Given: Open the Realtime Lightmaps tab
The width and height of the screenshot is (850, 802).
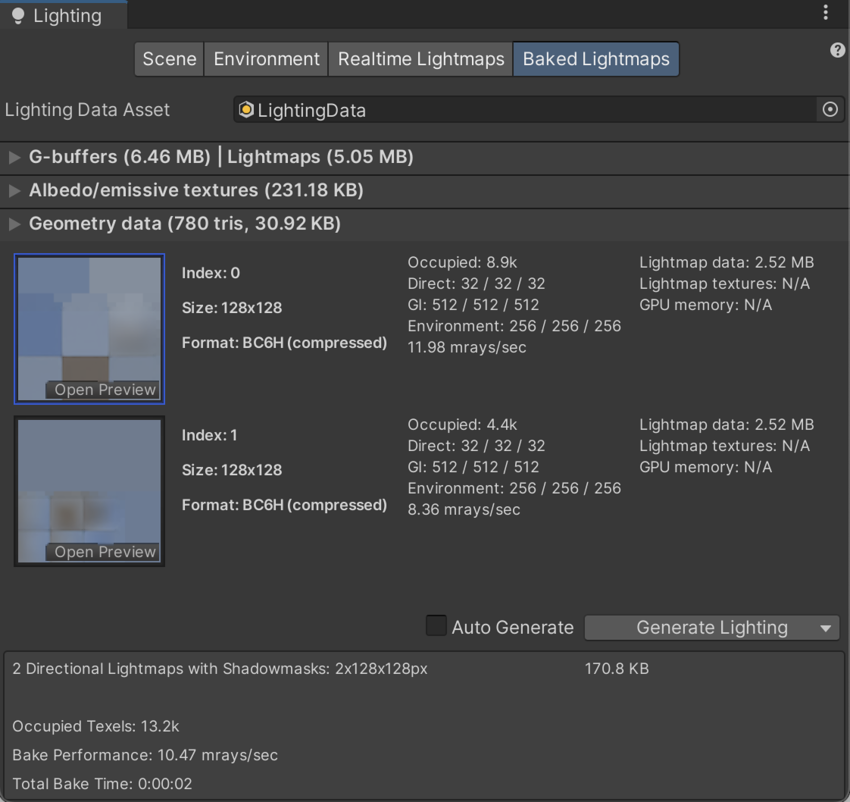Looking at the screenshot, I should tap(420, 59).
